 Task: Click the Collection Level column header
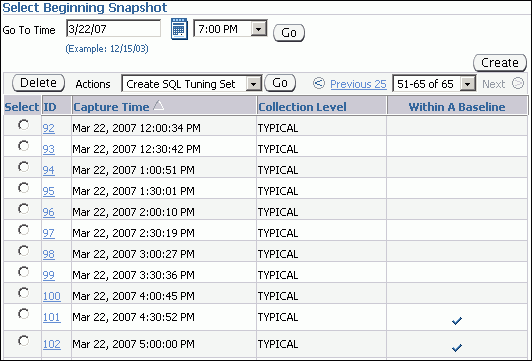[x=302, y=107]
